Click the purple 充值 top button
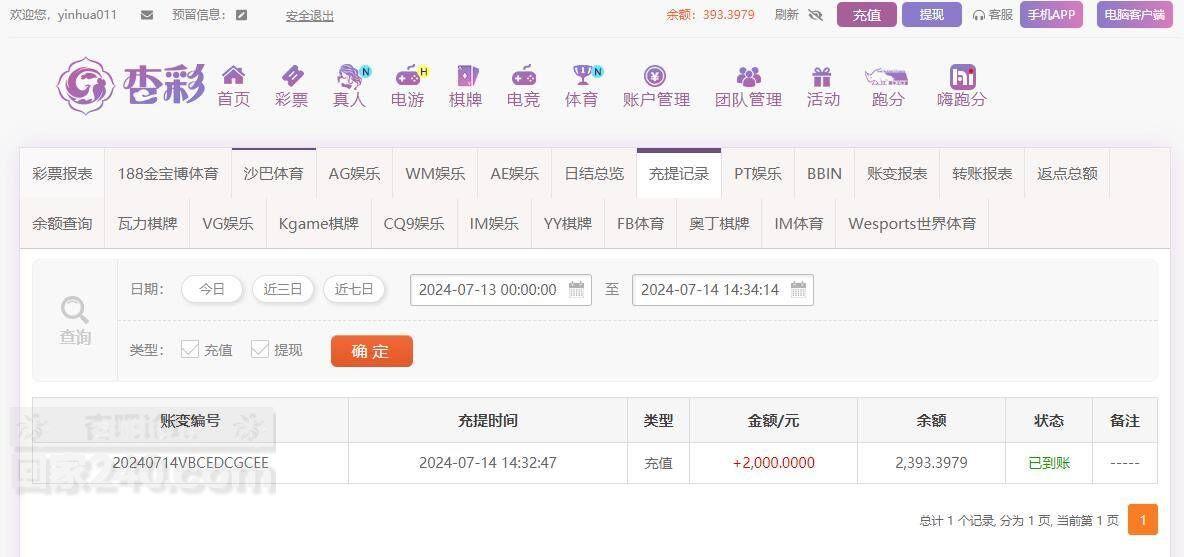Image resolution: width=1184 pixels, height=557 pixels. pyautogui.click(x=867, y=14)
